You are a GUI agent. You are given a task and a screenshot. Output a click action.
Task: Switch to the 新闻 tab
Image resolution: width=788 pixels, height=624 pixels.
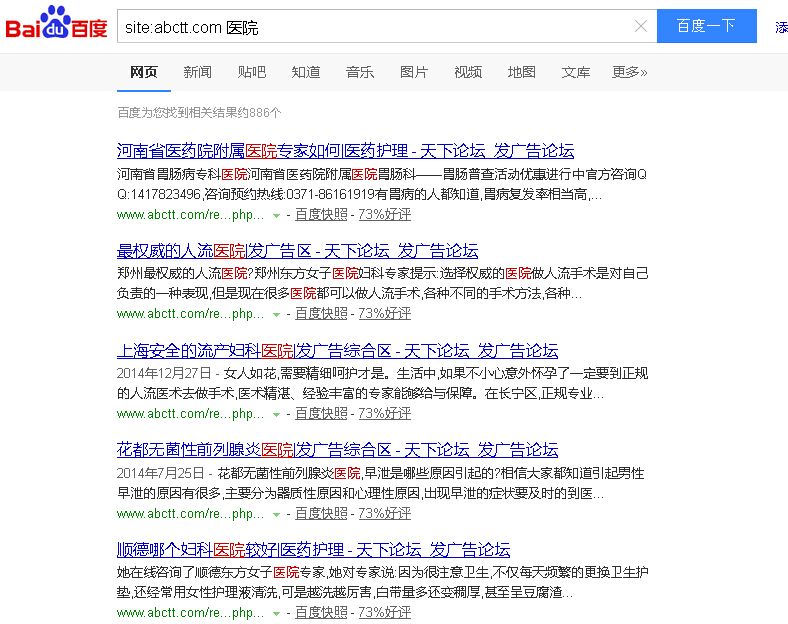coord(197,72)
